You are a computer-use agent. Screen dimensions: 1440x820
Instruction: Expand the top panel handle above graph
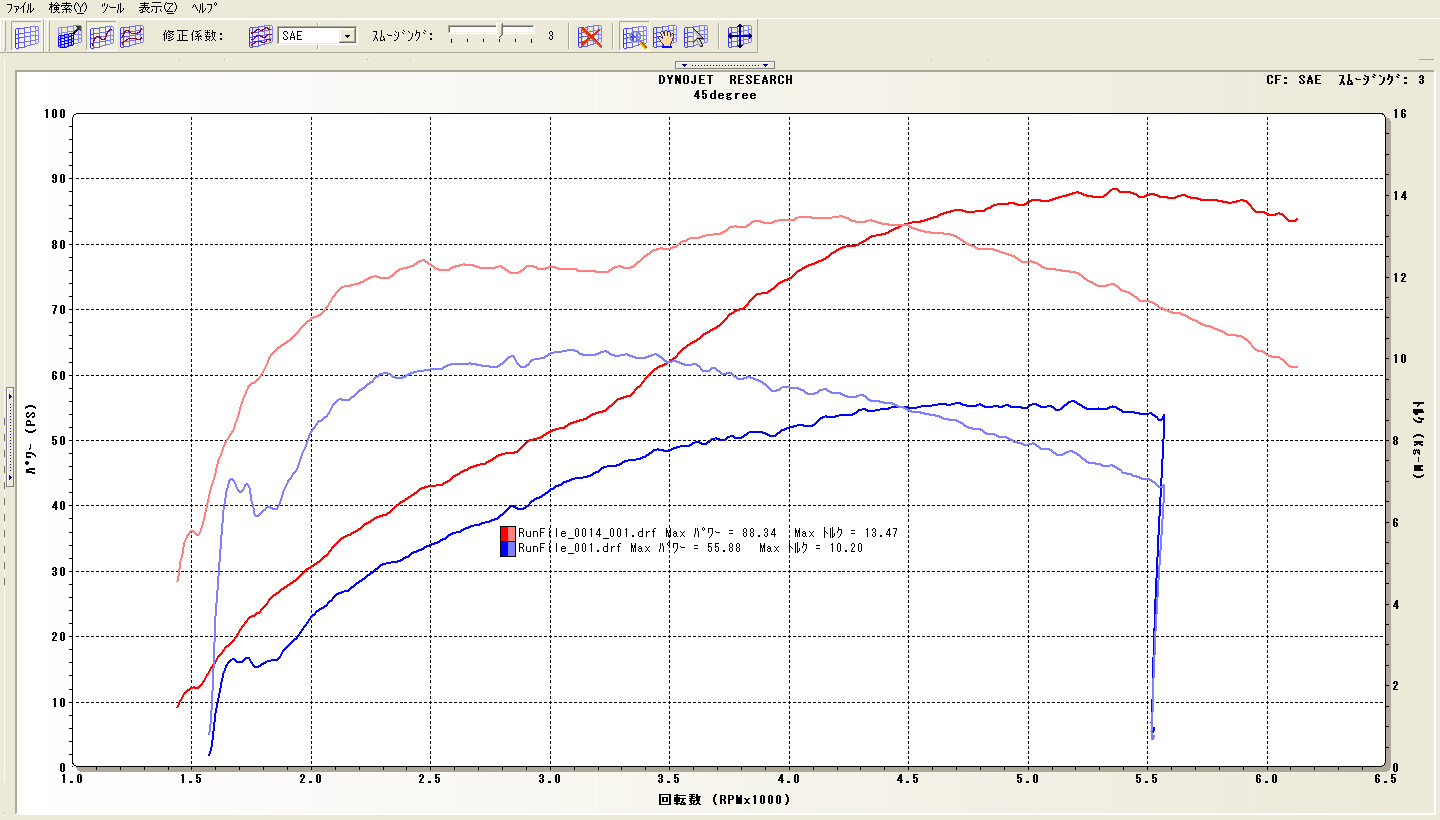pos(726,65)
